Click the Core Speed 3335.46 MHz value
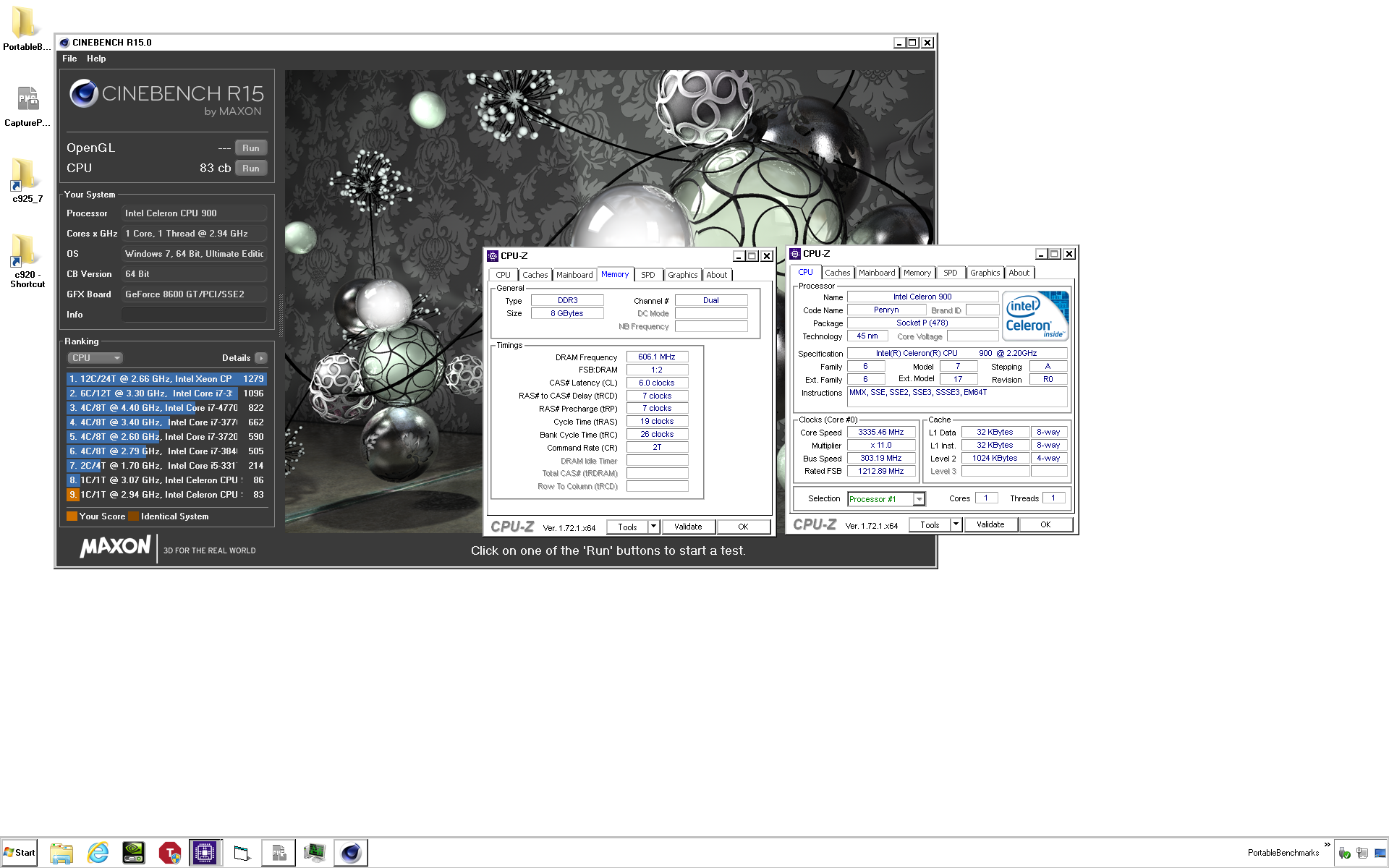This screenshot has height=868, width=1389. point(881,433)
